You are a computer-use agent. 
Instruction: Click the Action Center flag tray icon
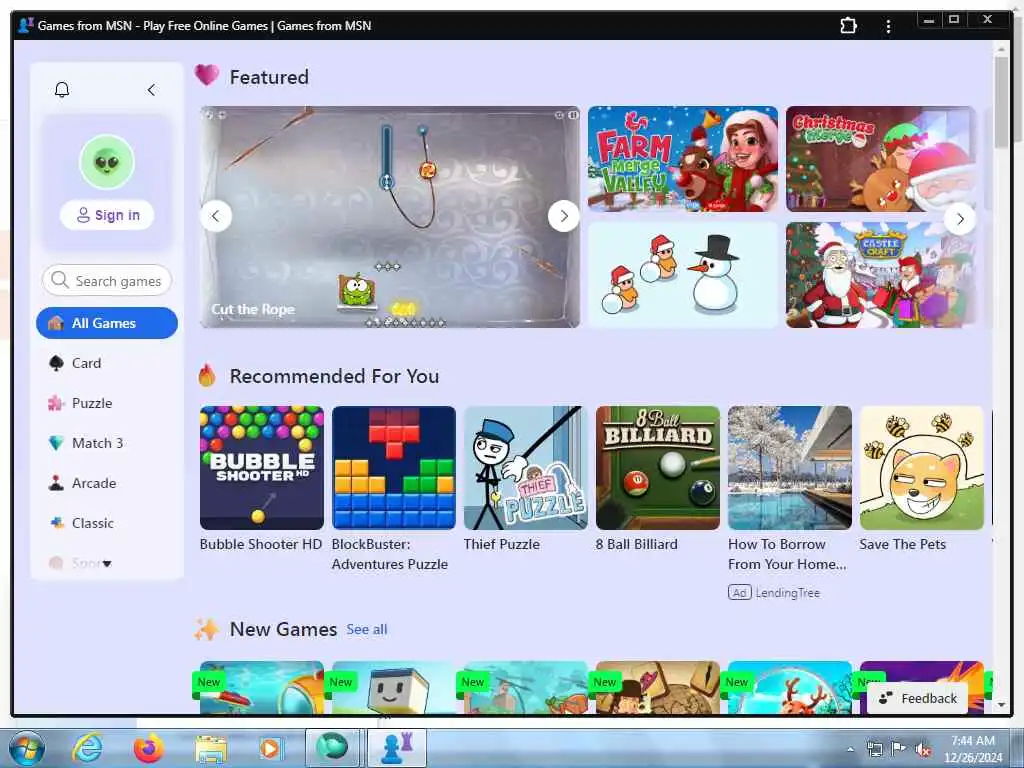898,749
